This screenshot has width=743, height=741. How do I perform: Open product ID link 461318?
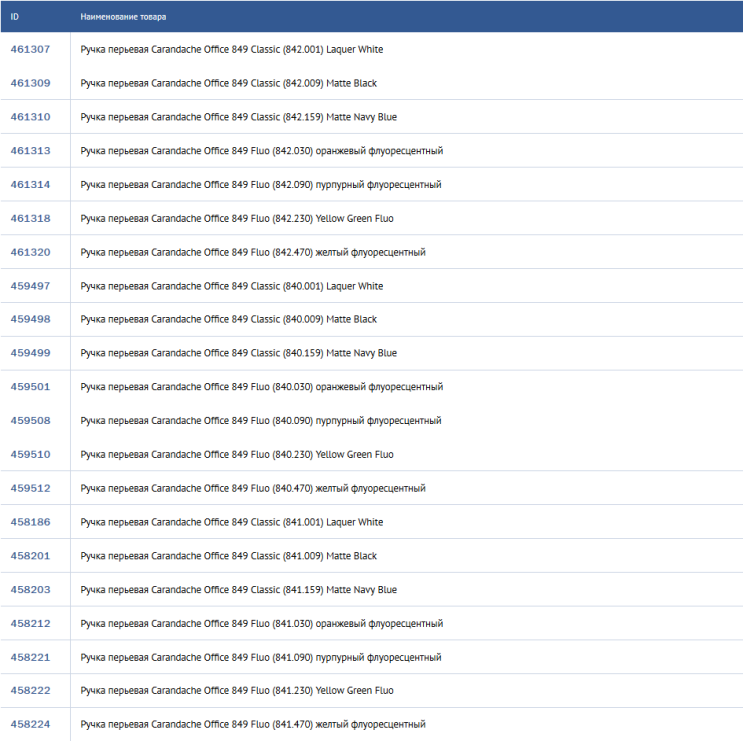click(x=30, y=218)
